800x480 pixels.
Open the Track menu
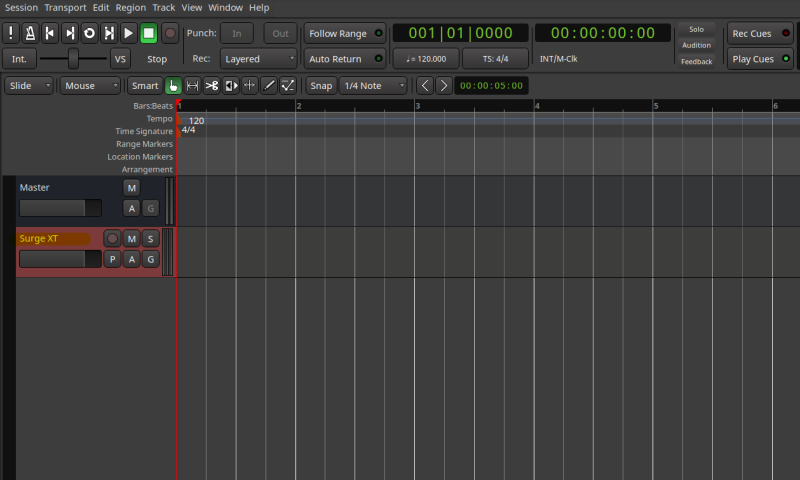(x=164, y=8)
